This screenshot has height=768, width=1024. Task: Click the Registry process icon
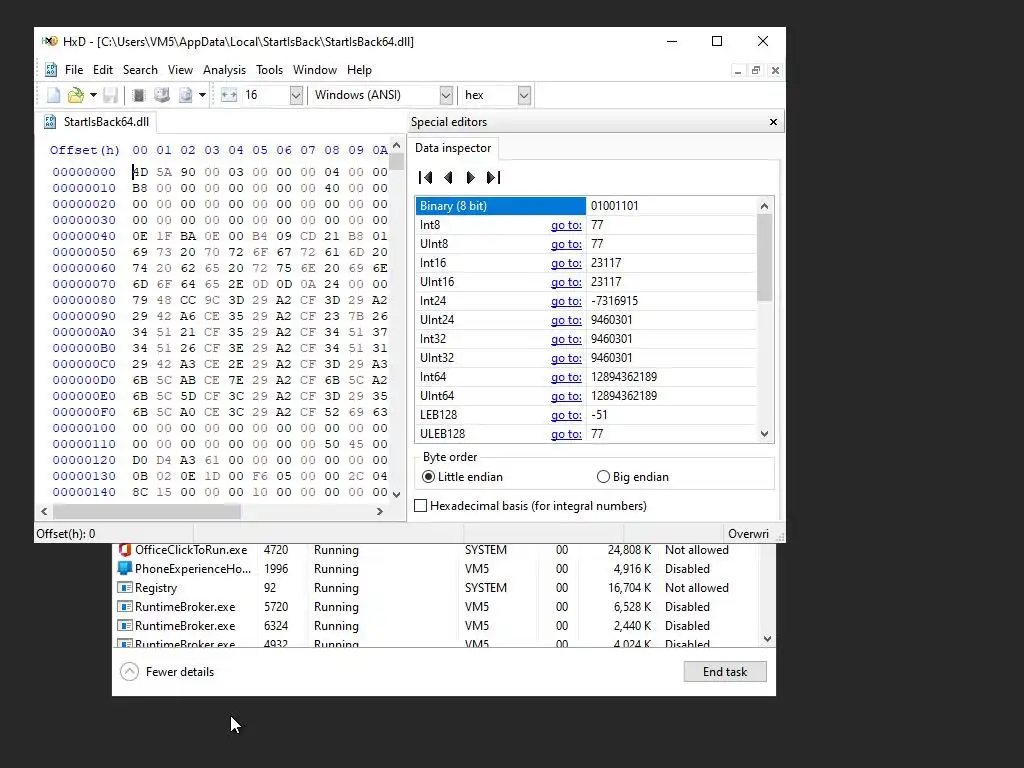pos(125,588)
